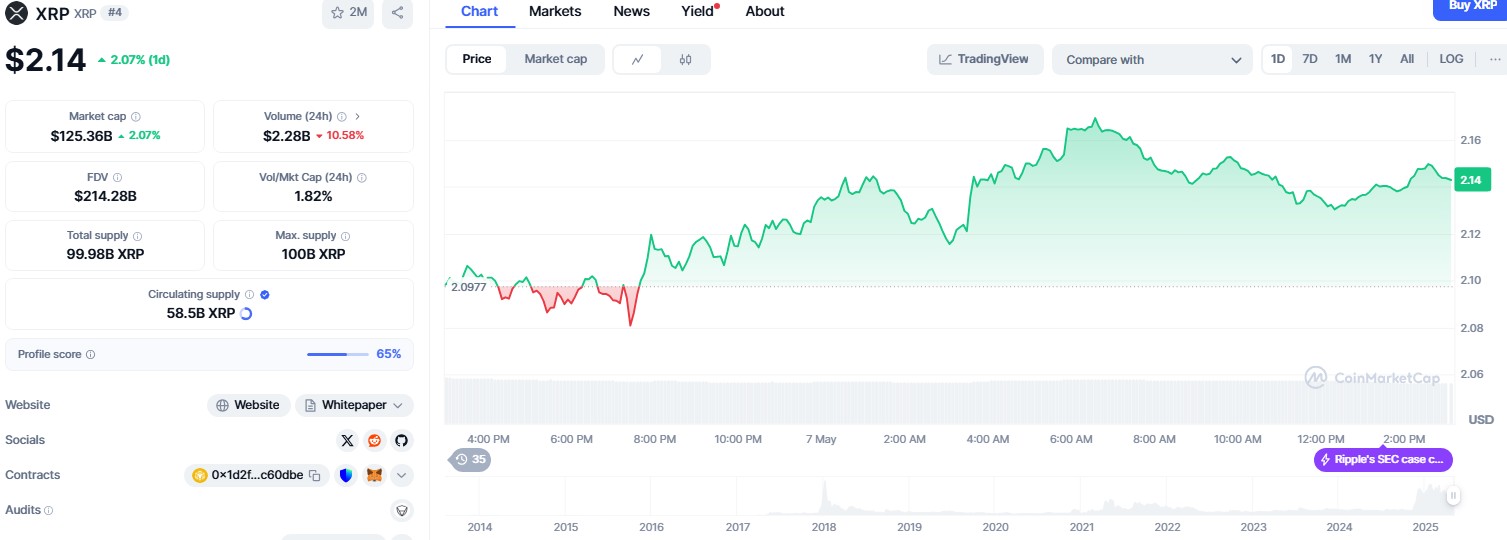Open the Compare with dropdown
Viewport: 1507px width, 540px height.
point(1151,60)
